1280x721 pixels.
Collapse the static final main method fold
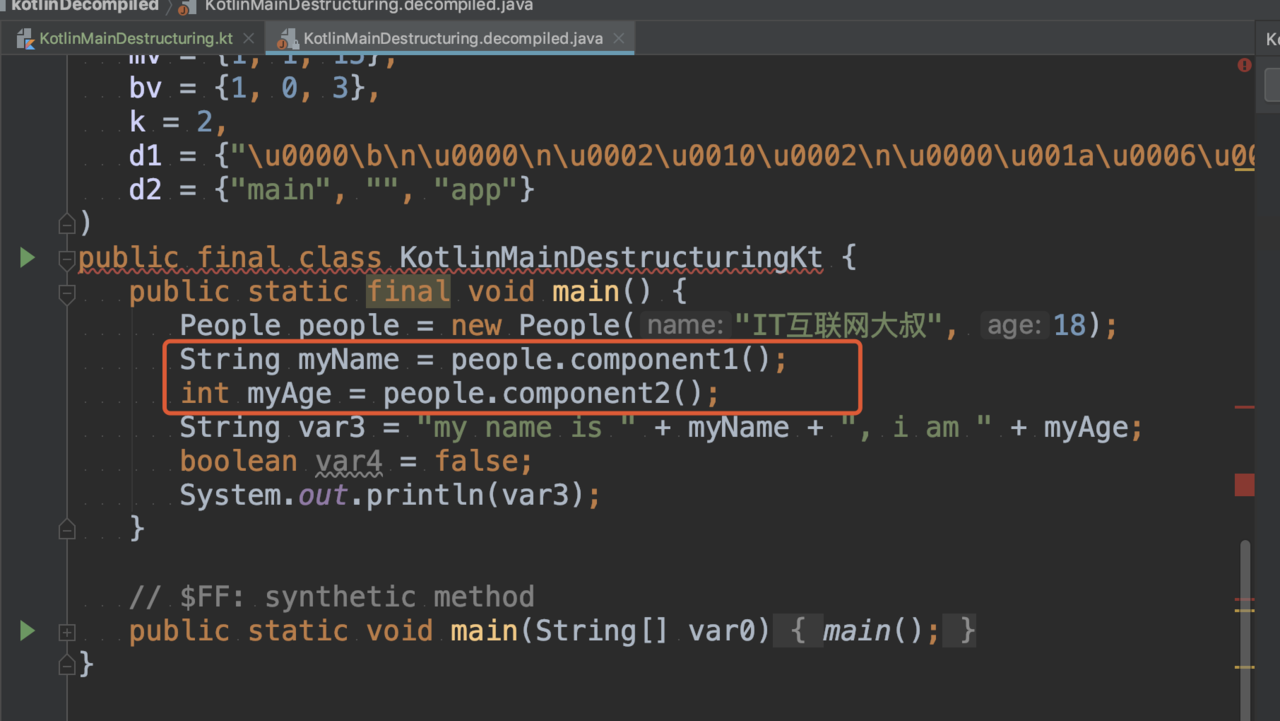pos(67,294)
